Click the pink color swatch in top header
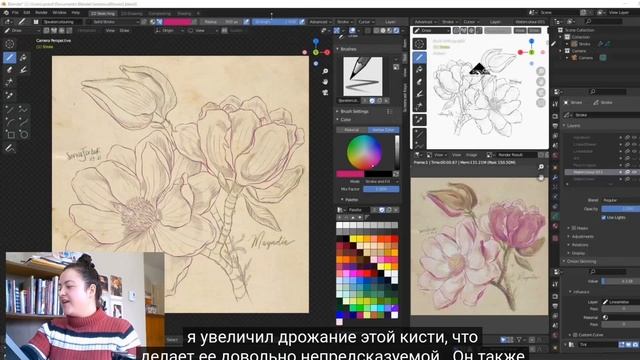 pyautogui.click(x=177, y=22)
